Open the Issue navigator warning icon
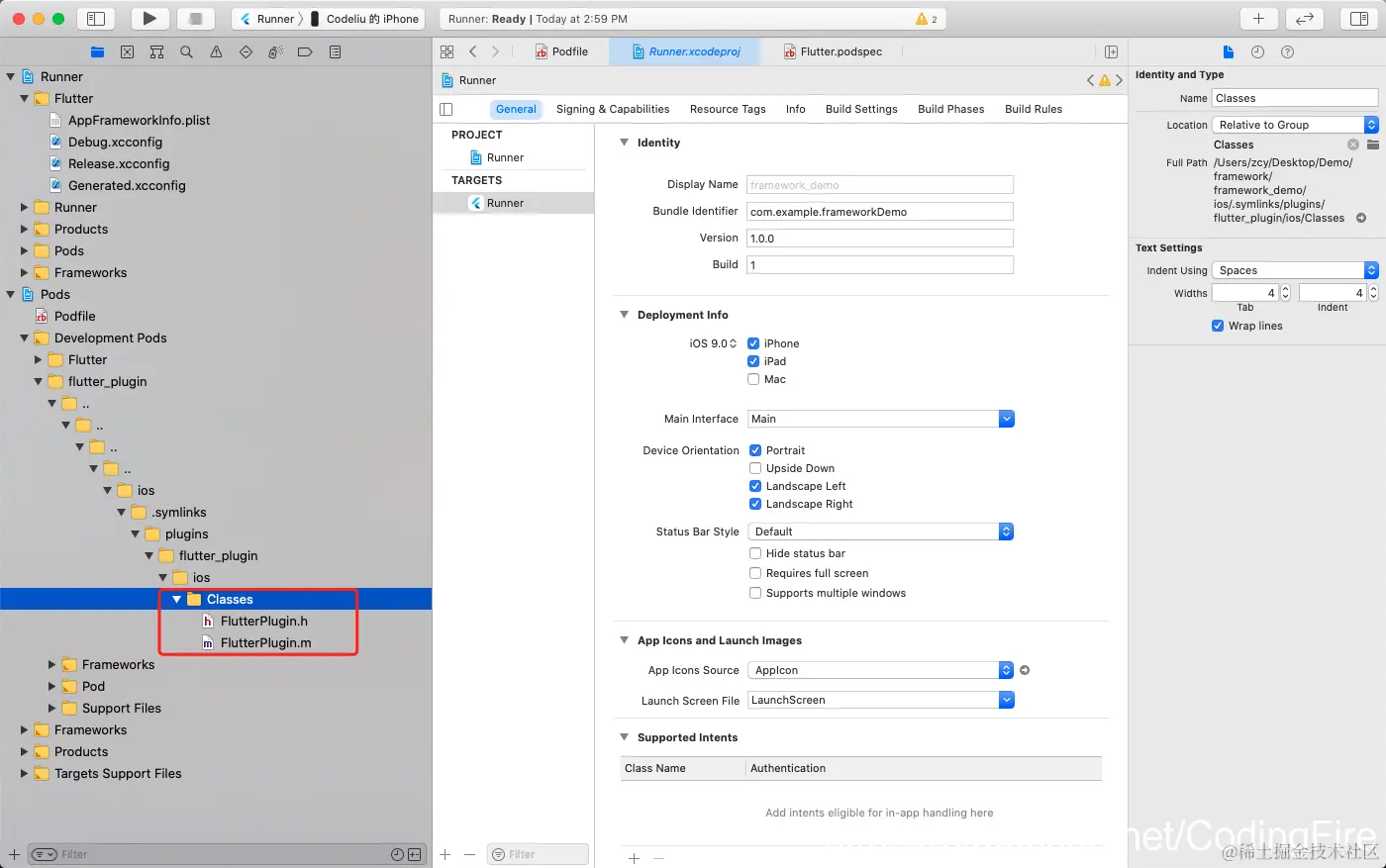Screen dimensions: 1386x868 (216, 52)
